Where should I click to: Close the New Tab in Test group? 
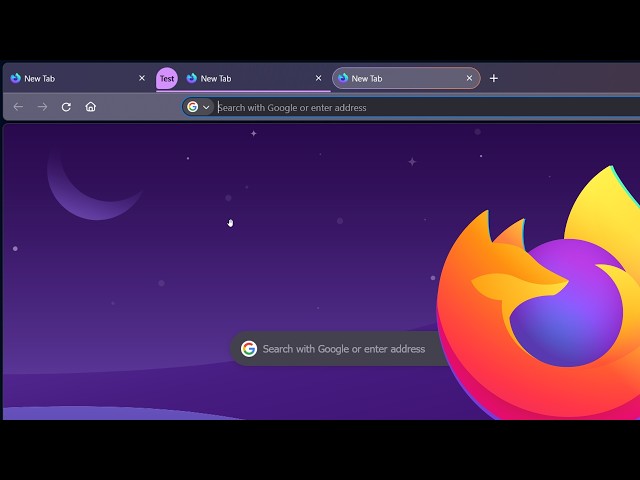(x=318, y=78)
